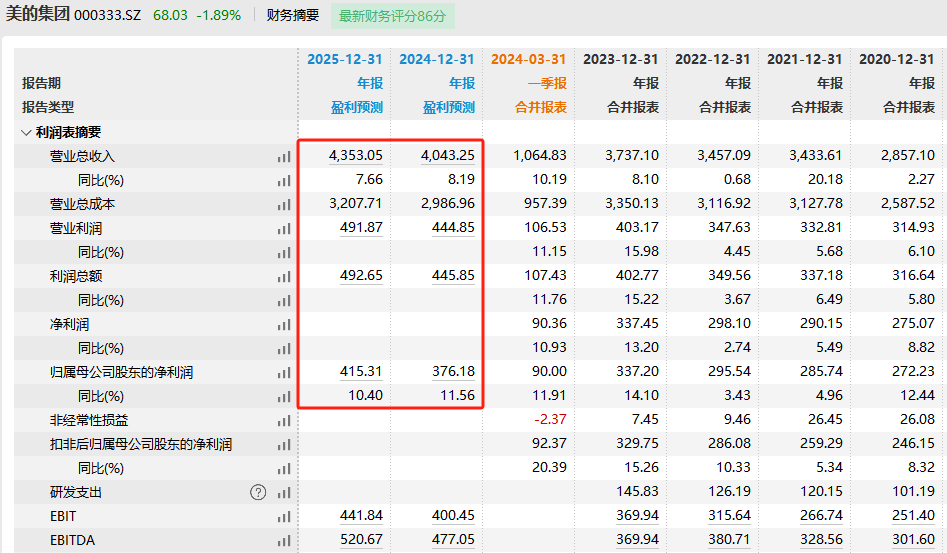Select the 扣非后归属母公司股东的净利润 row label
Image resolution: width=947 pixels, height=553 pixels.
click(x=141, y=444)
